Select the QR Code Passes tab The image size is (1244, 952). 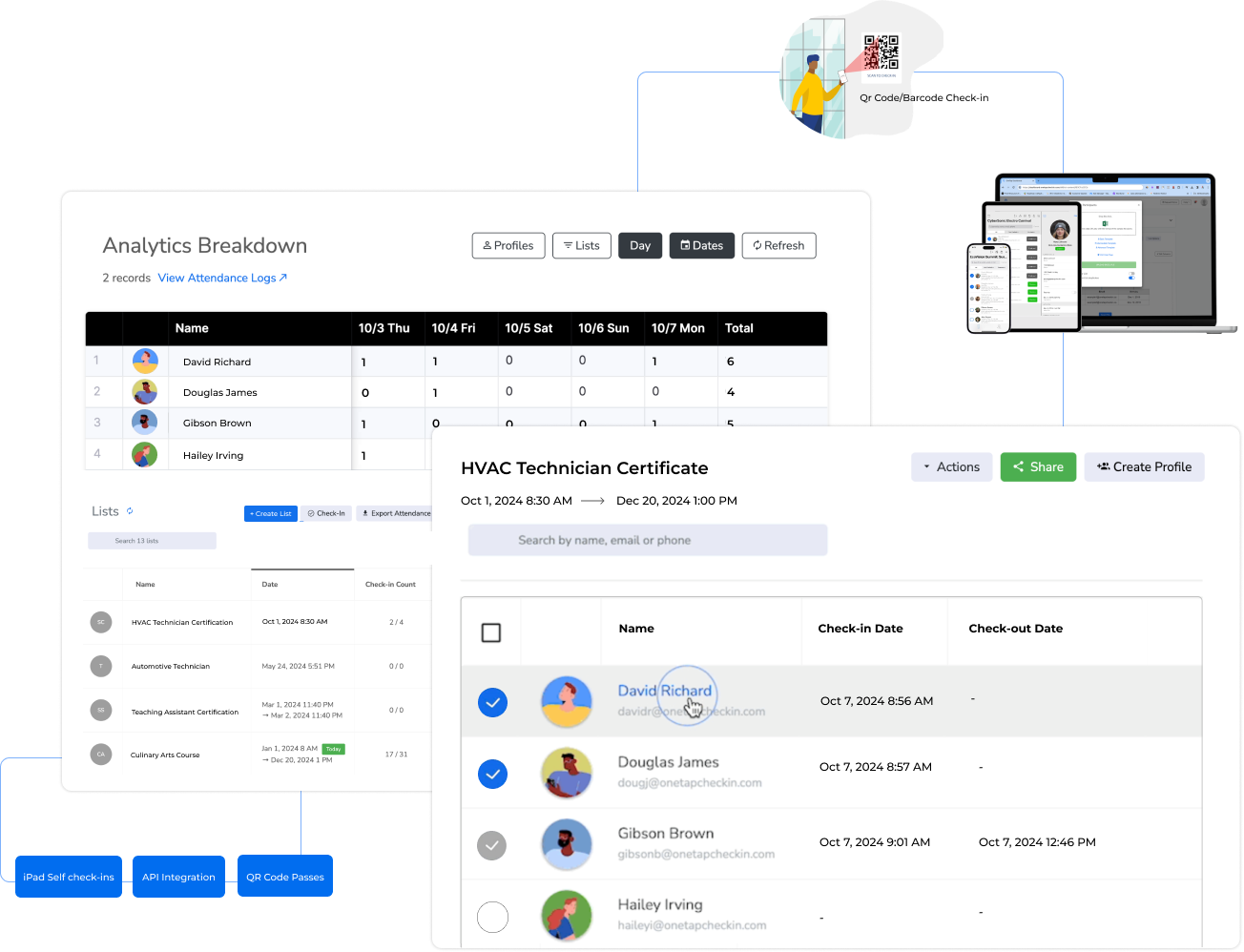point(284,877)
